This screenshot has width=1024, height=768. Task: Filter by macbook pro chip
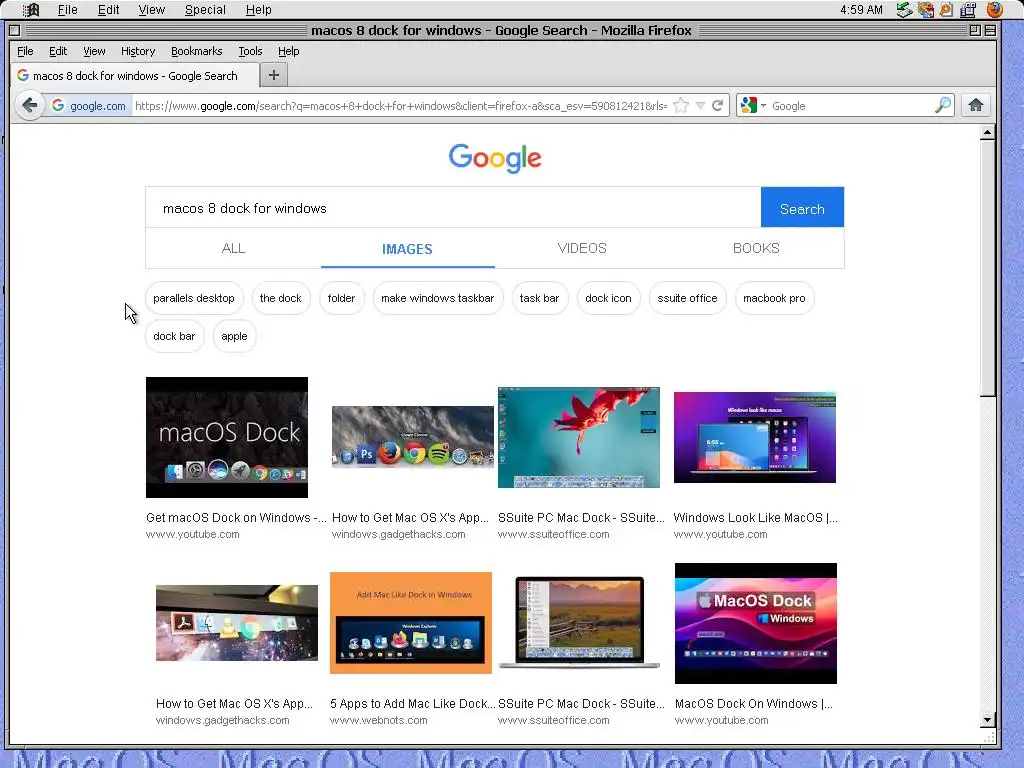(x=775, y=298)
